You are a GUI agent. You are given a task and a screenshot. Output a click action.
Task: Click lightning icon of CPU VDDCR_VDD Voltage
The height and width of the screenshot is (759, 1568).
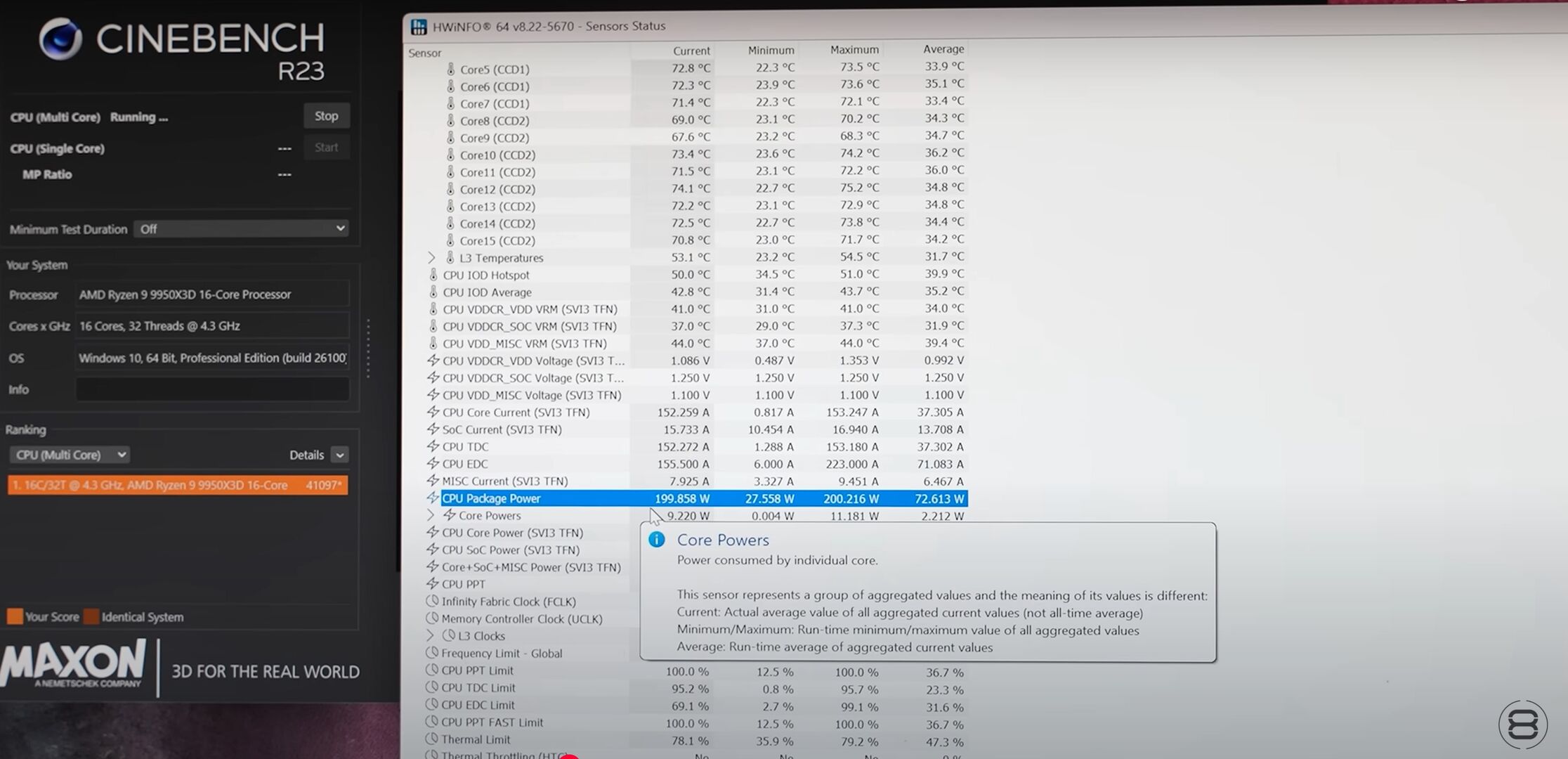click(x=433, y=360)
